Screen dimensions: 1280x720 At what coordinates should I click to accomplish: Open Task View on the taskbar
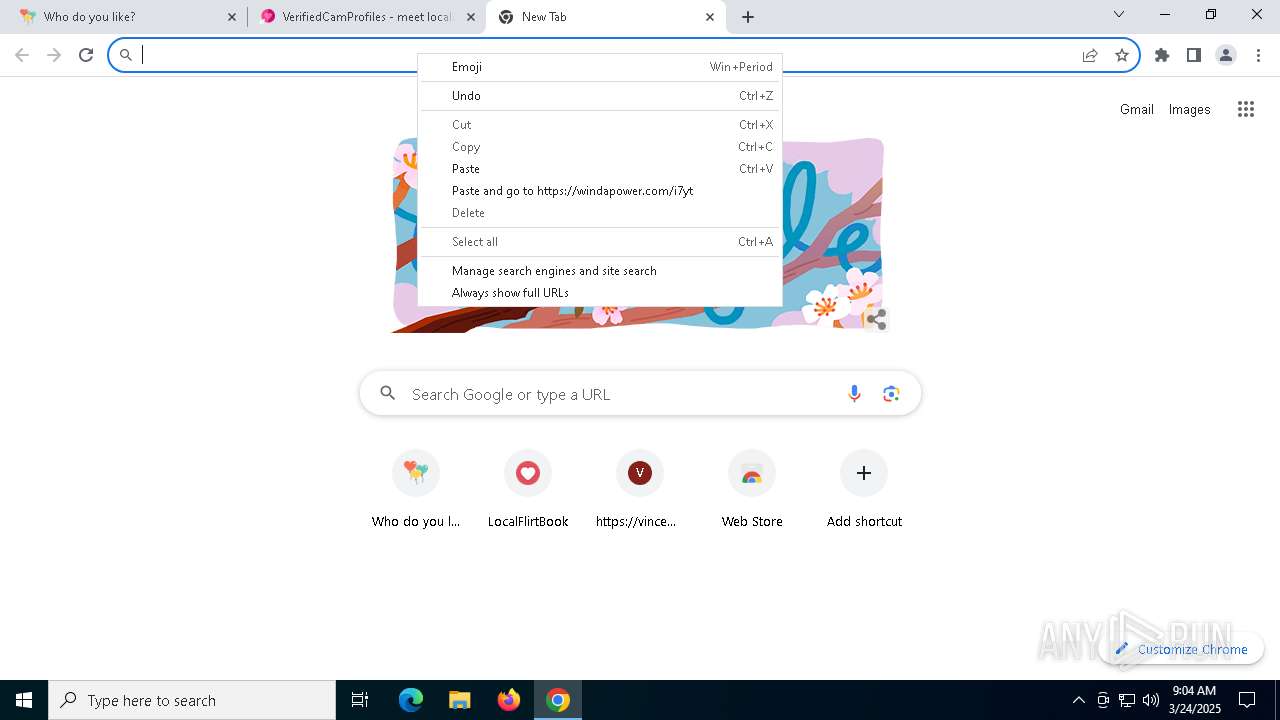click(360, 700)
